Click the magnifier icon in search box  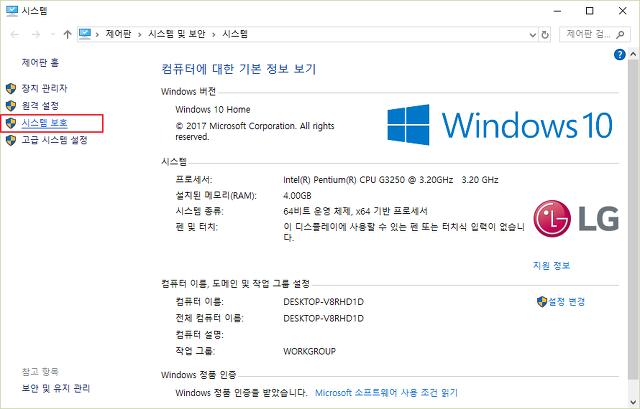620,35
